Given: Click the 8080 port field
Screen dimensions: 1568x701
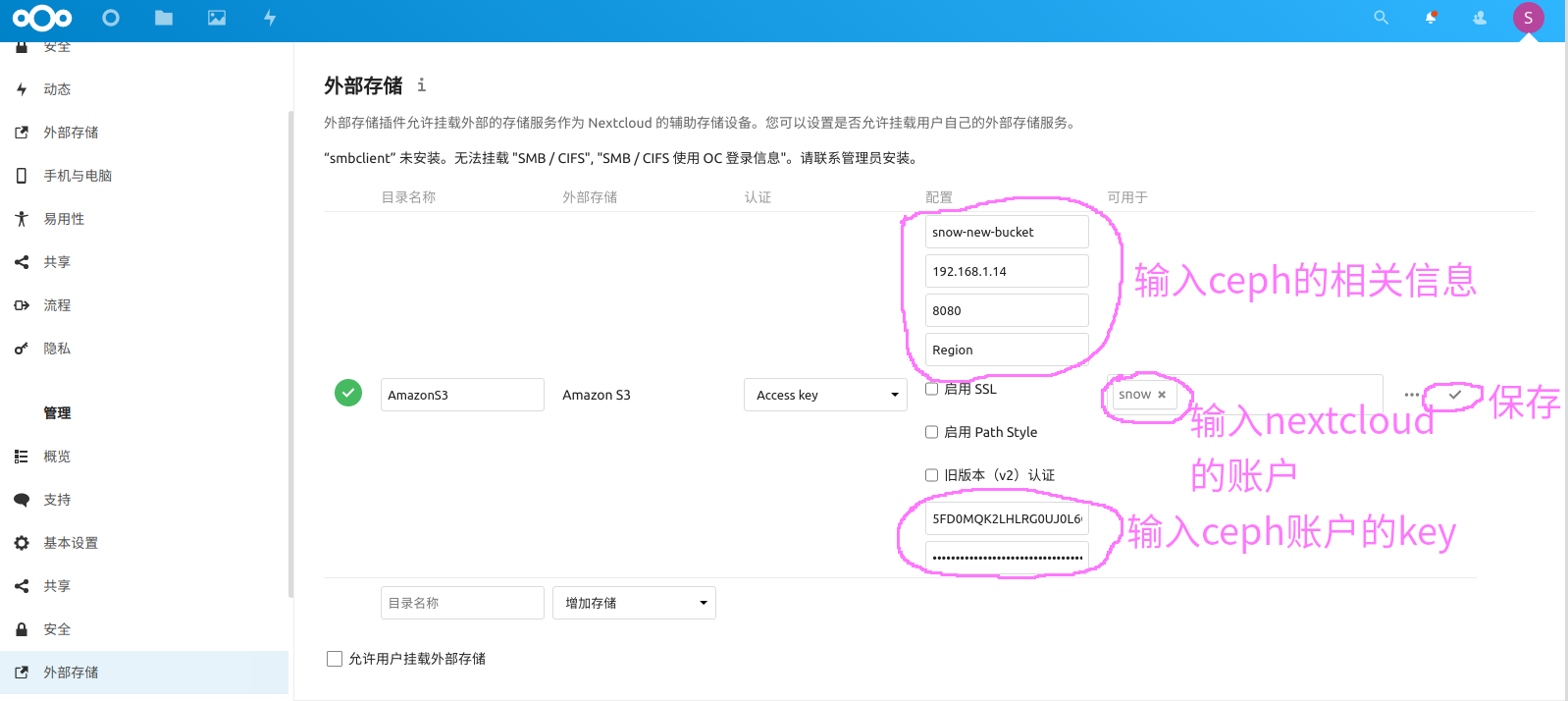Looking at the screenshot, I should coord(1007,310).
